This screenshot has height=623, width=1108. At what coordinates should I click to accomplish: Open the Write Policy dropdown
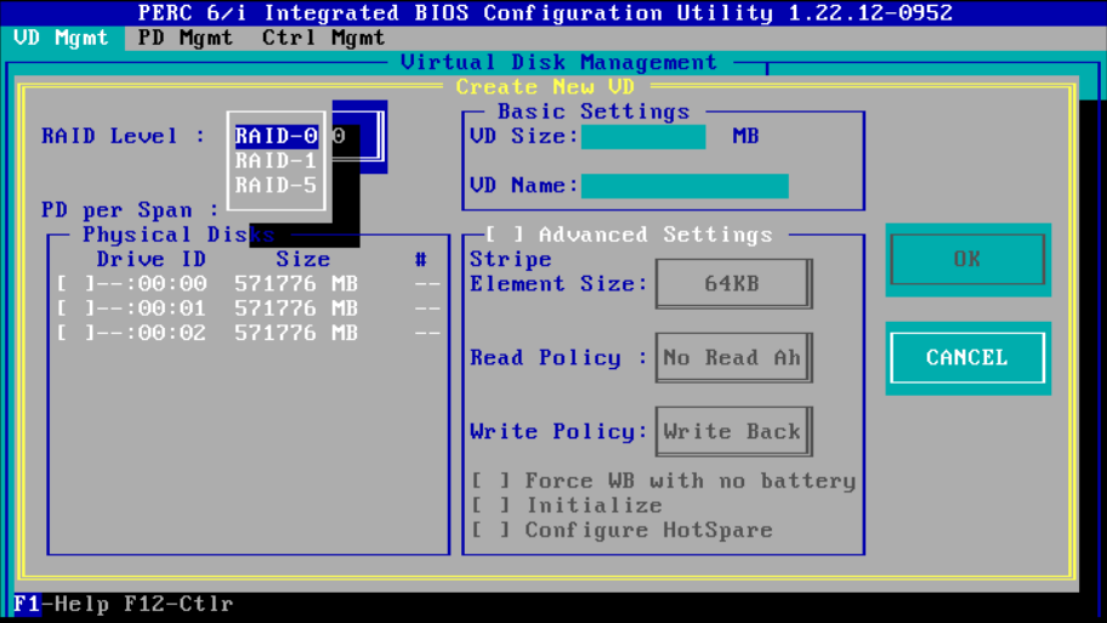[733, 432]
